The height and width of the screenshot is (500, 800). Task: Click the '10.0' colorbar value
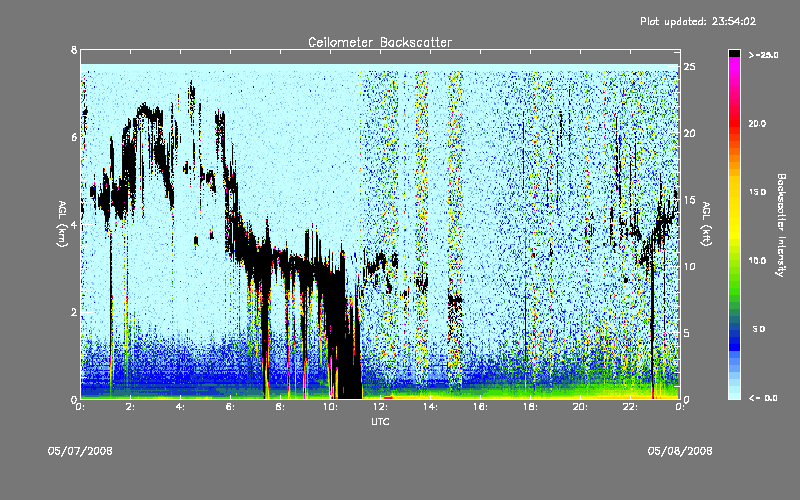757,261
